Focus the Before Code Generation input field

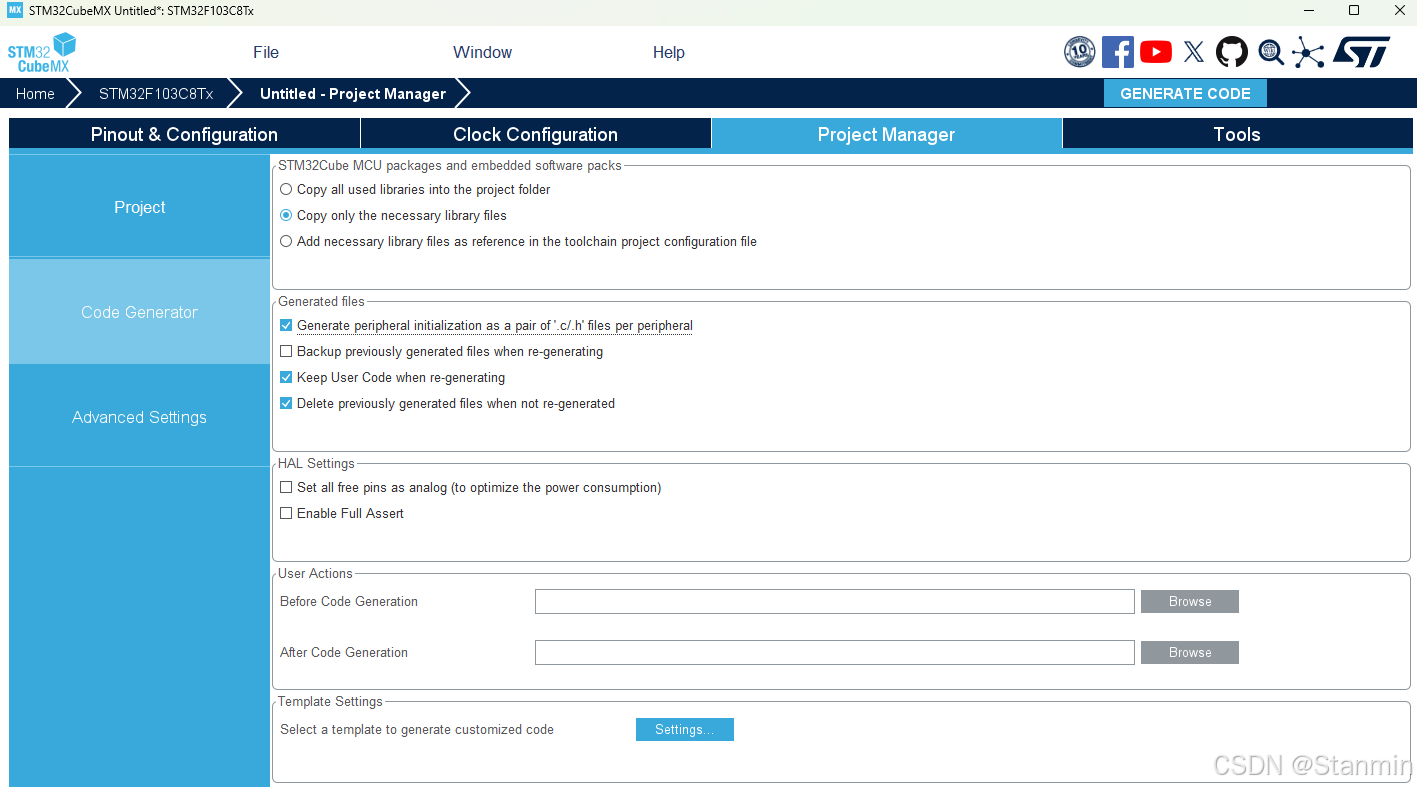(835, 601)
